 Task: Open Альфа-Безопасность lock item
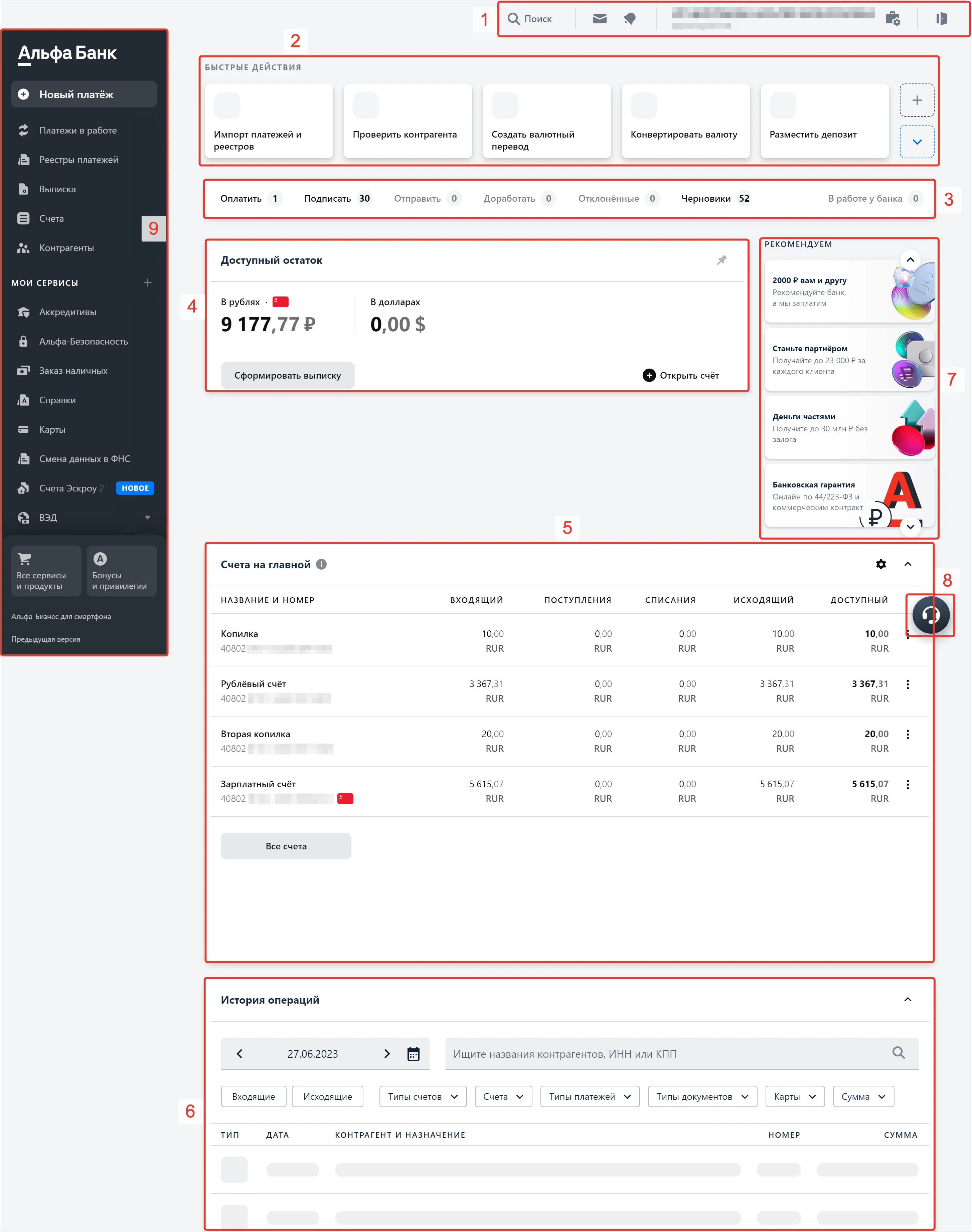(x=84, y=341)
